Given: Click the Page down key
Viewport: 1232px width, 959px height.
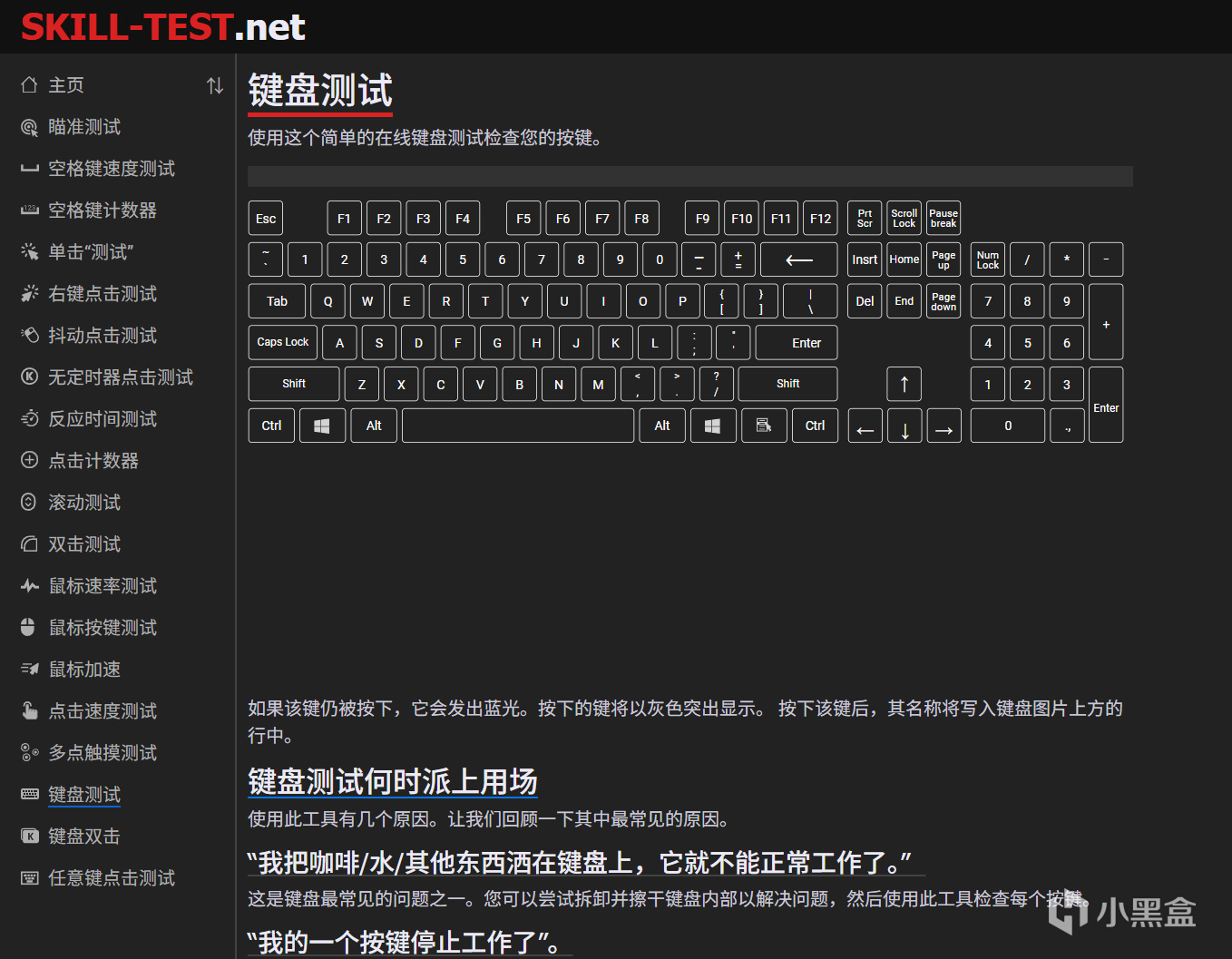Looking at the screenshot, I should tap(944, 301).
